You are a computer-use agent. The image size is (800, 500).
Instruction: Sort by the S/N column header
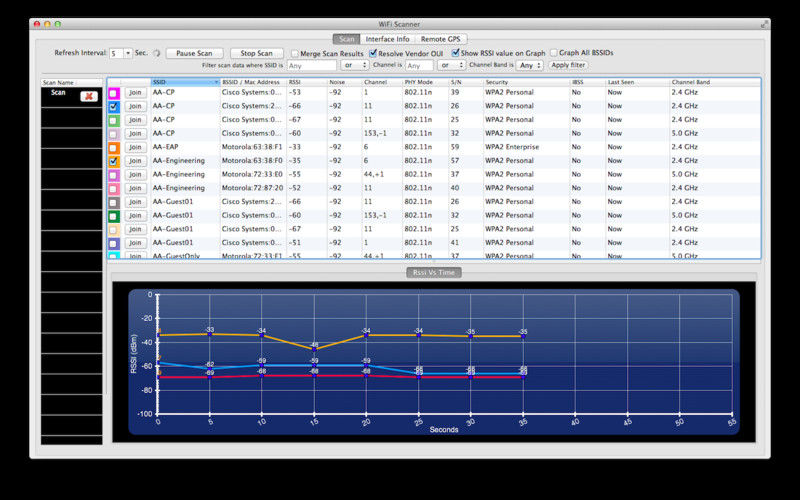466,82
